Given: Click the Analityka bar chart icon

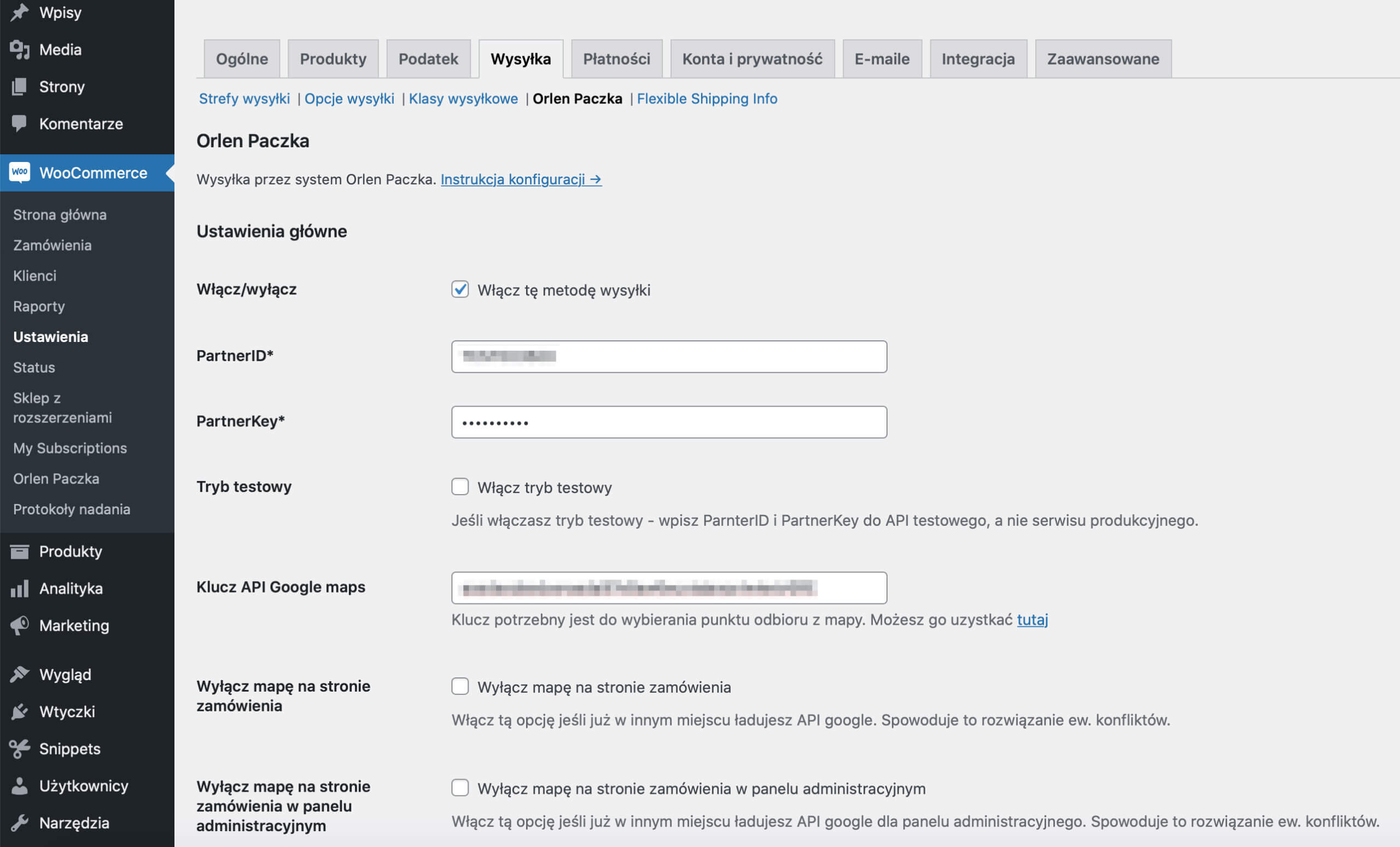Looking at the screenshot, I should (19, 588).
